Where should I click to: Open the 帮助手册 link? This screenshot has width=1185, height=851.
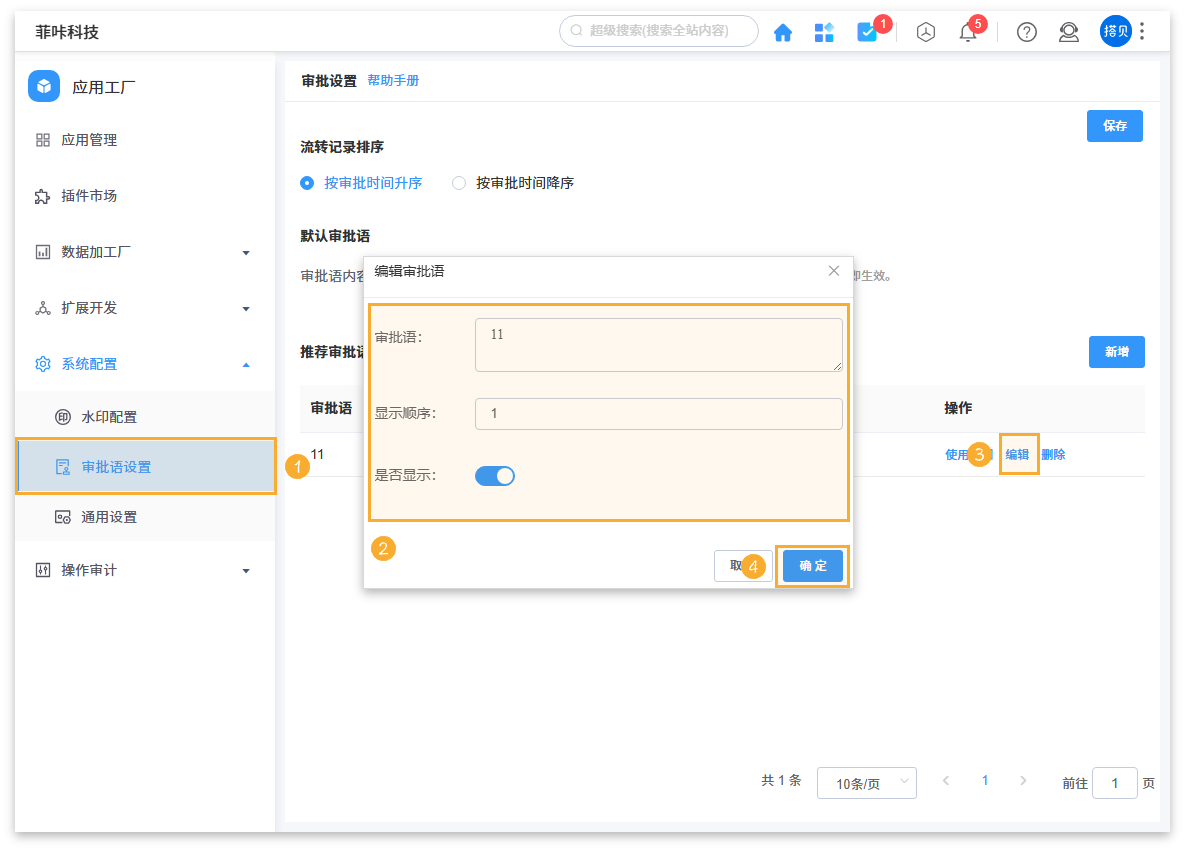click(393, 81)
